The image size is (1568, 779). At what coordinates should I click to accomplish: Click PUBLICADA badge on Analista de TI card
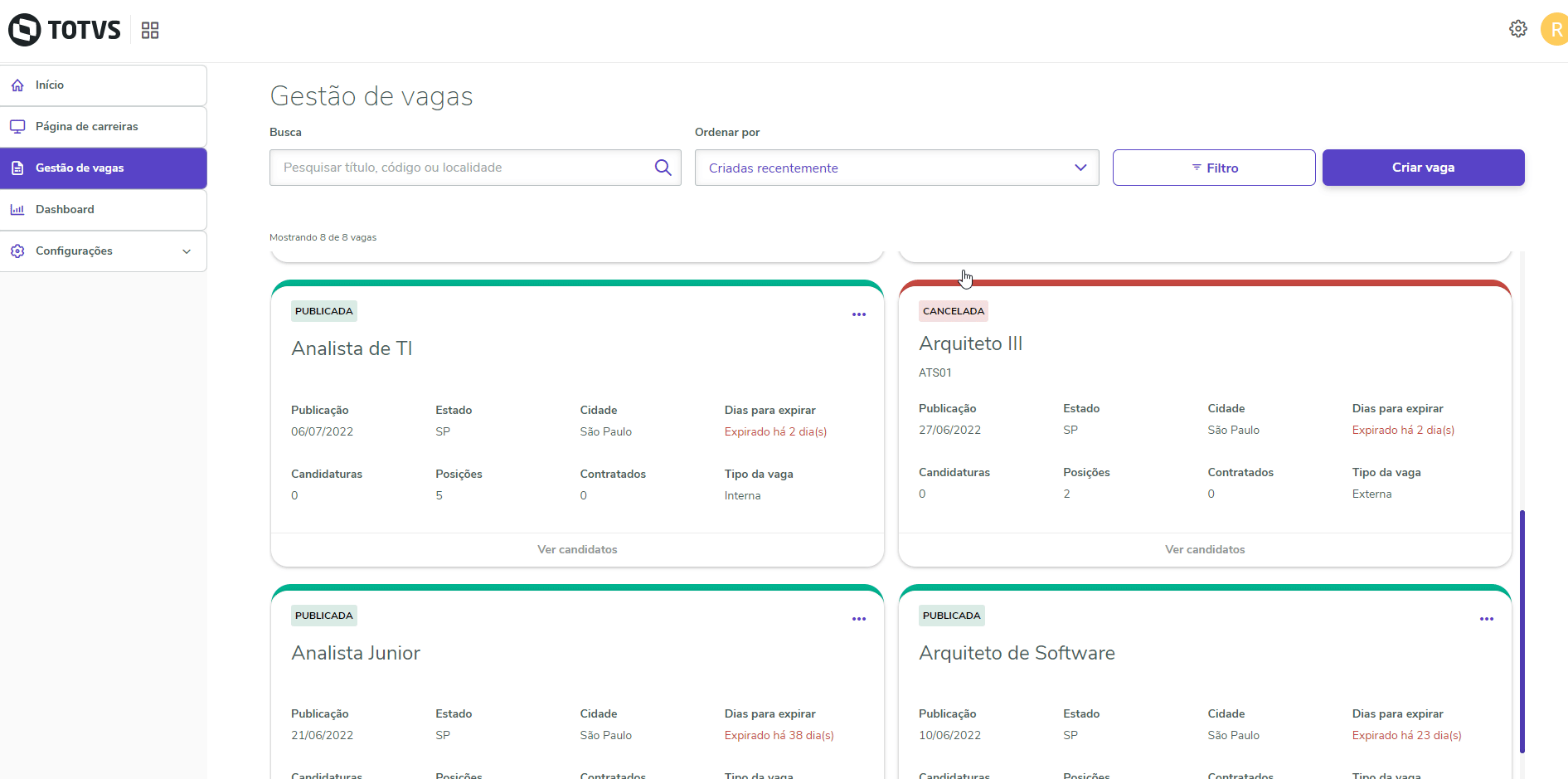point(324,311)
